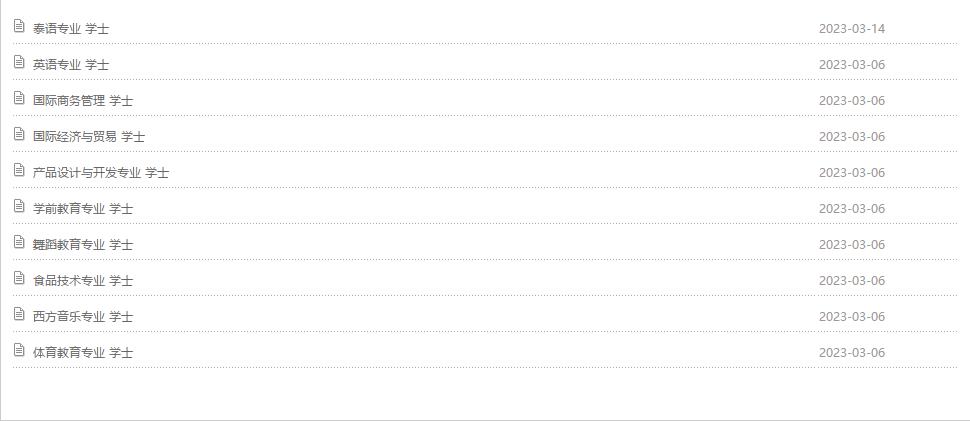
Task: Open the 英语专业 学士 article
Action: click(71, 65)
